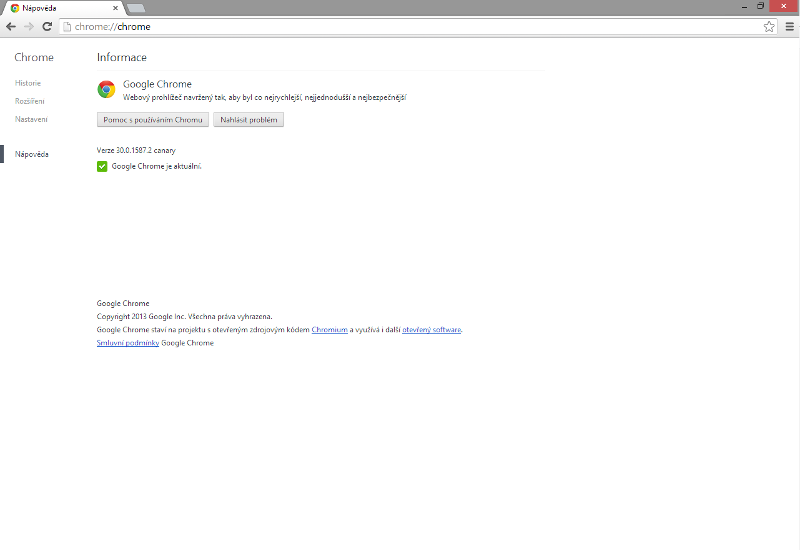This screenshot has width=800, height=550.
Task: Open Rozšíření in the sidebar
Action: 30,101
